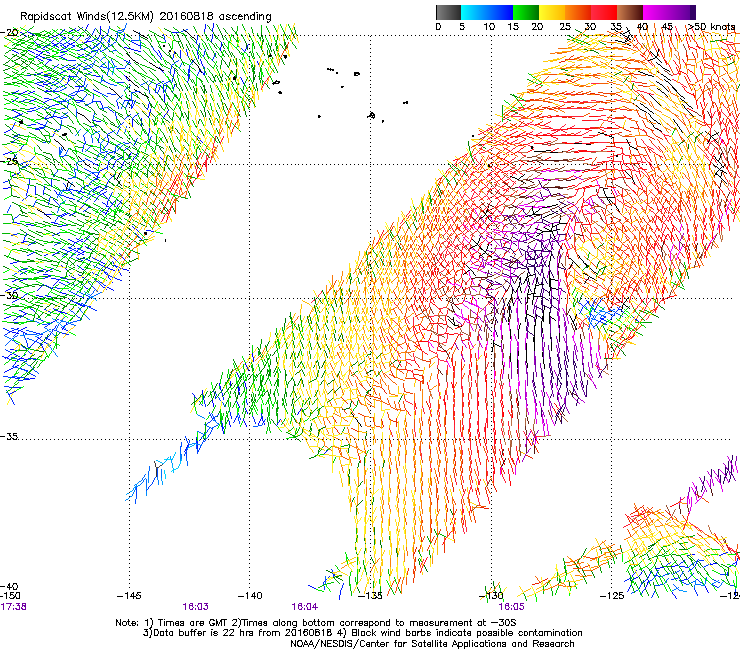This screenshot has height=650, width=740.
Task: Click the longitude label -145
Action: pyautogui.click(x=129, y=596)
